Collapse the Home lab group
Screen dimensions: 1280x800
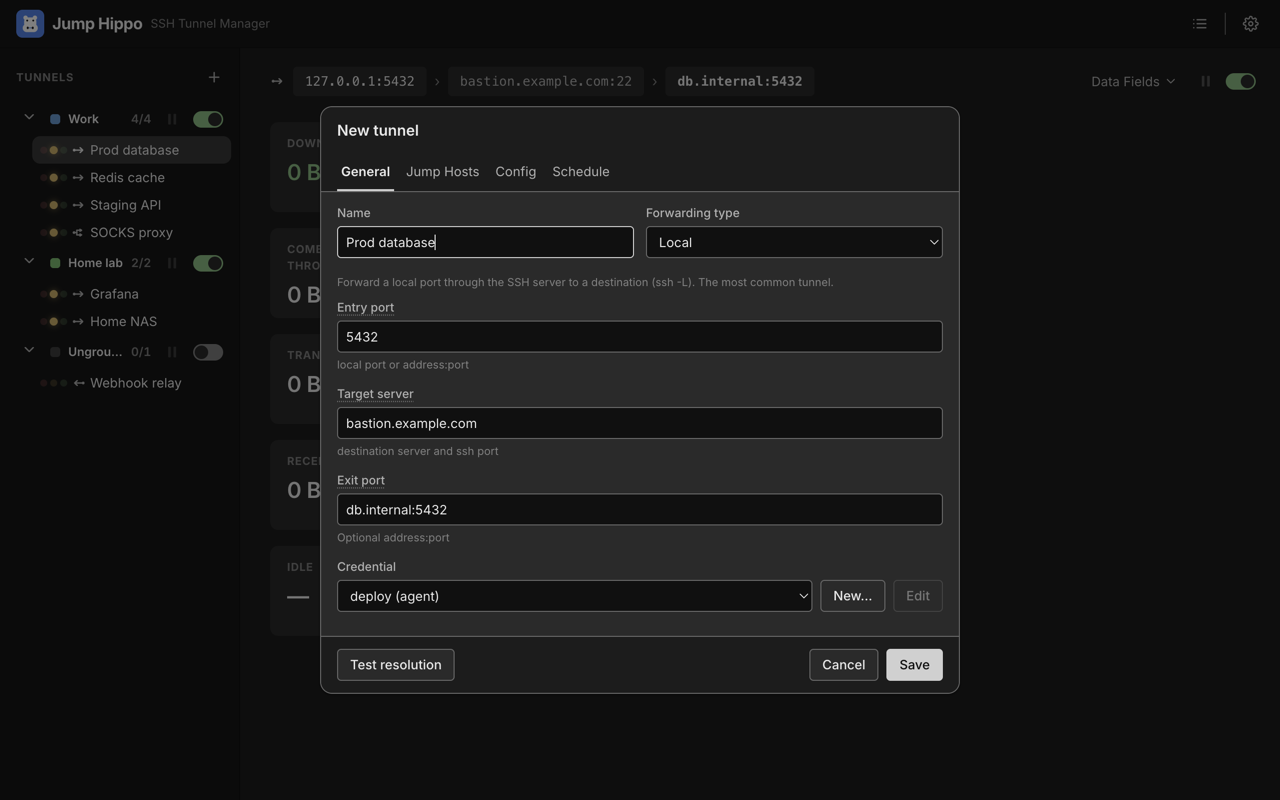point(29,262)
